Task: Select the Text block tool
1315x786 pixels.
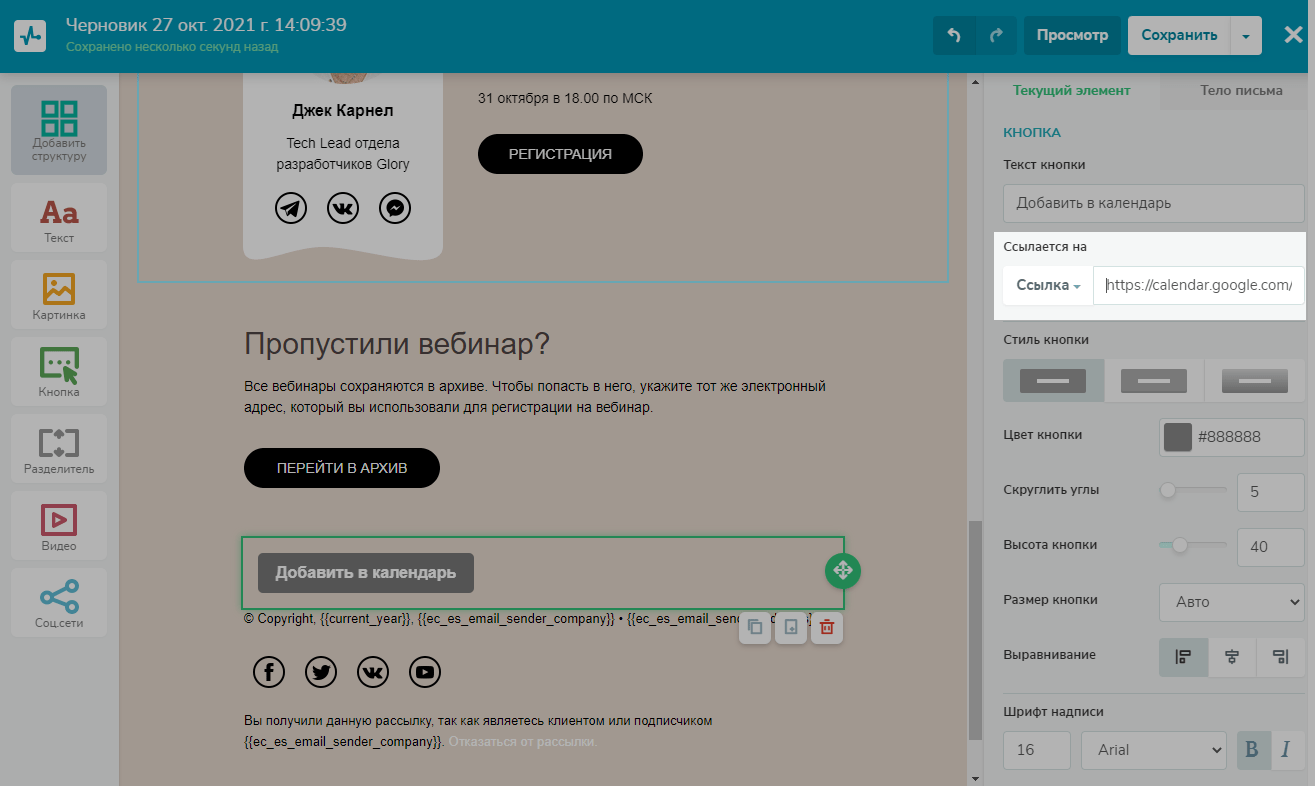Action: tap(59, 217)
